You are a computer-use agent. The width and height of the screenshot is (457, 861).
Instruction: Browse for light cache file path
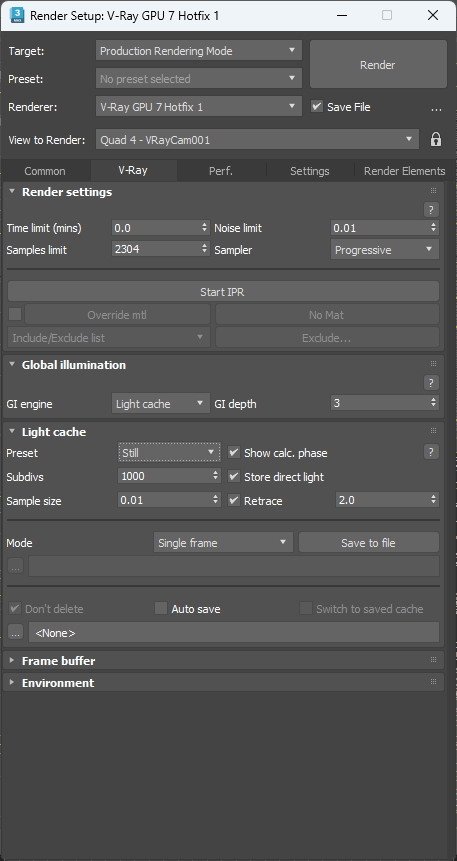15,567
